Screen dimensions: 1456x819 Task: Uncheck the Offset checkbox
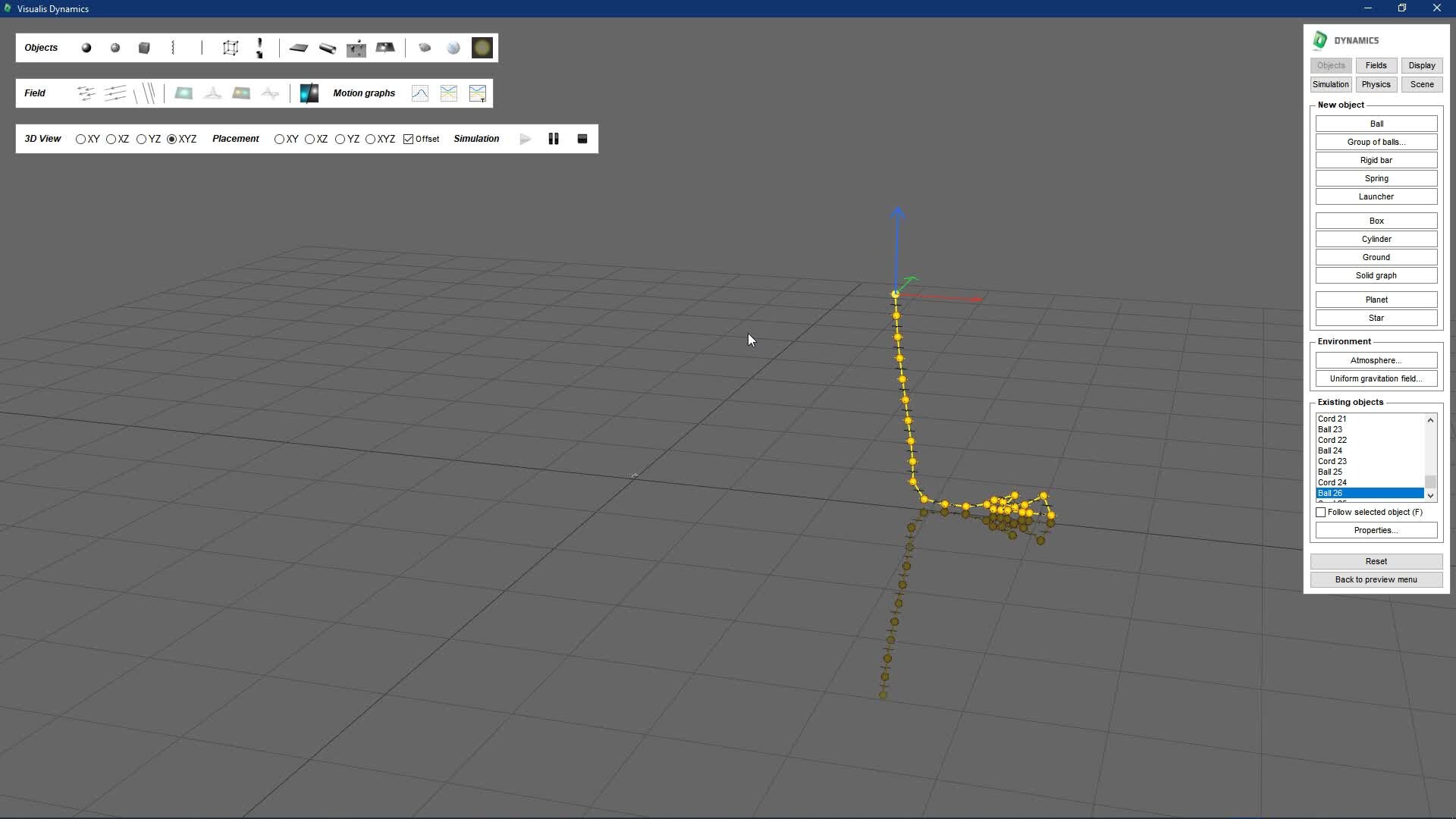coord(409,140)
